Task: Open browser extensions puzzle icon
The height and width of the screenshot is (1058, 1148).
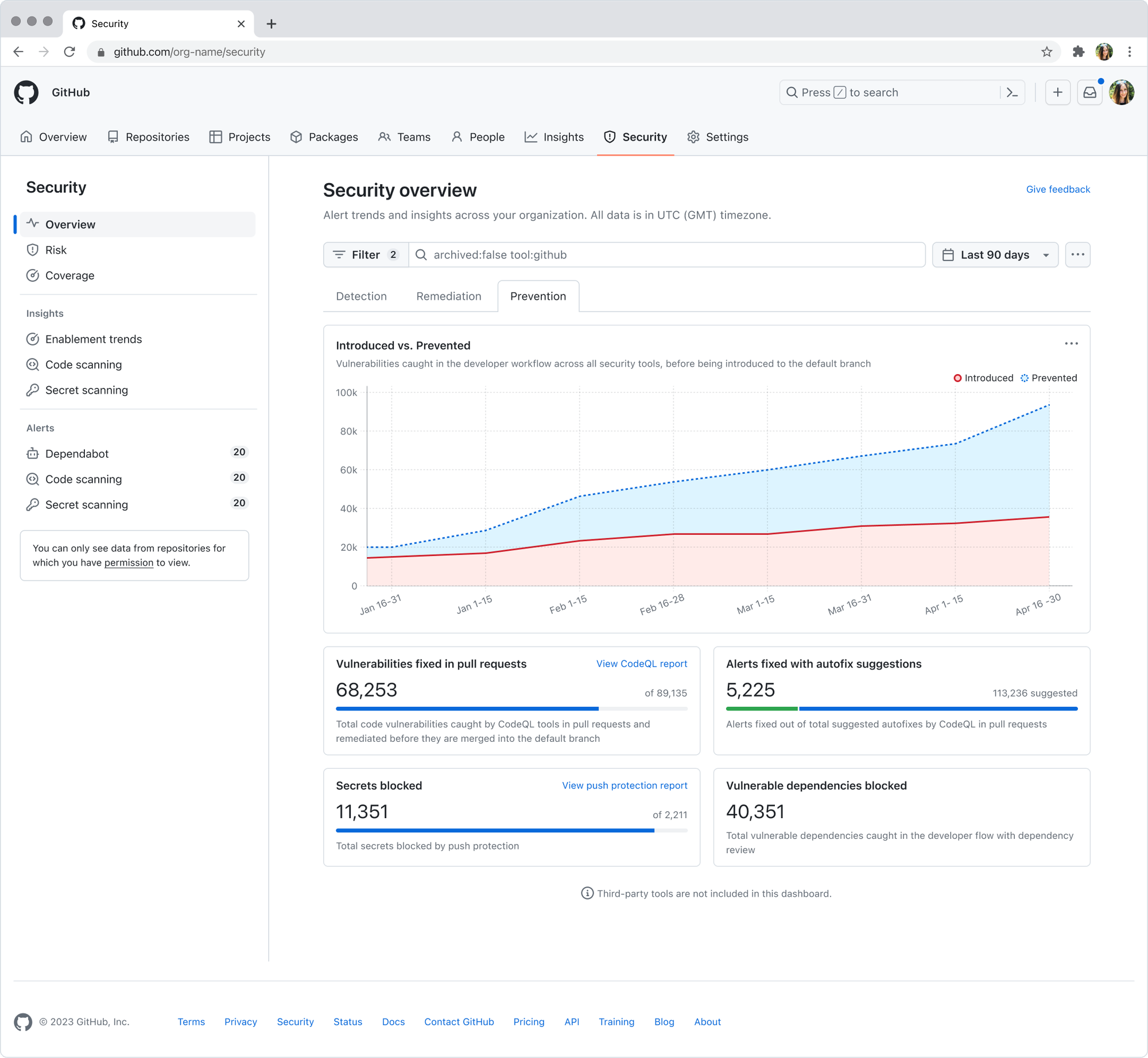Action: click(1078, 52)
